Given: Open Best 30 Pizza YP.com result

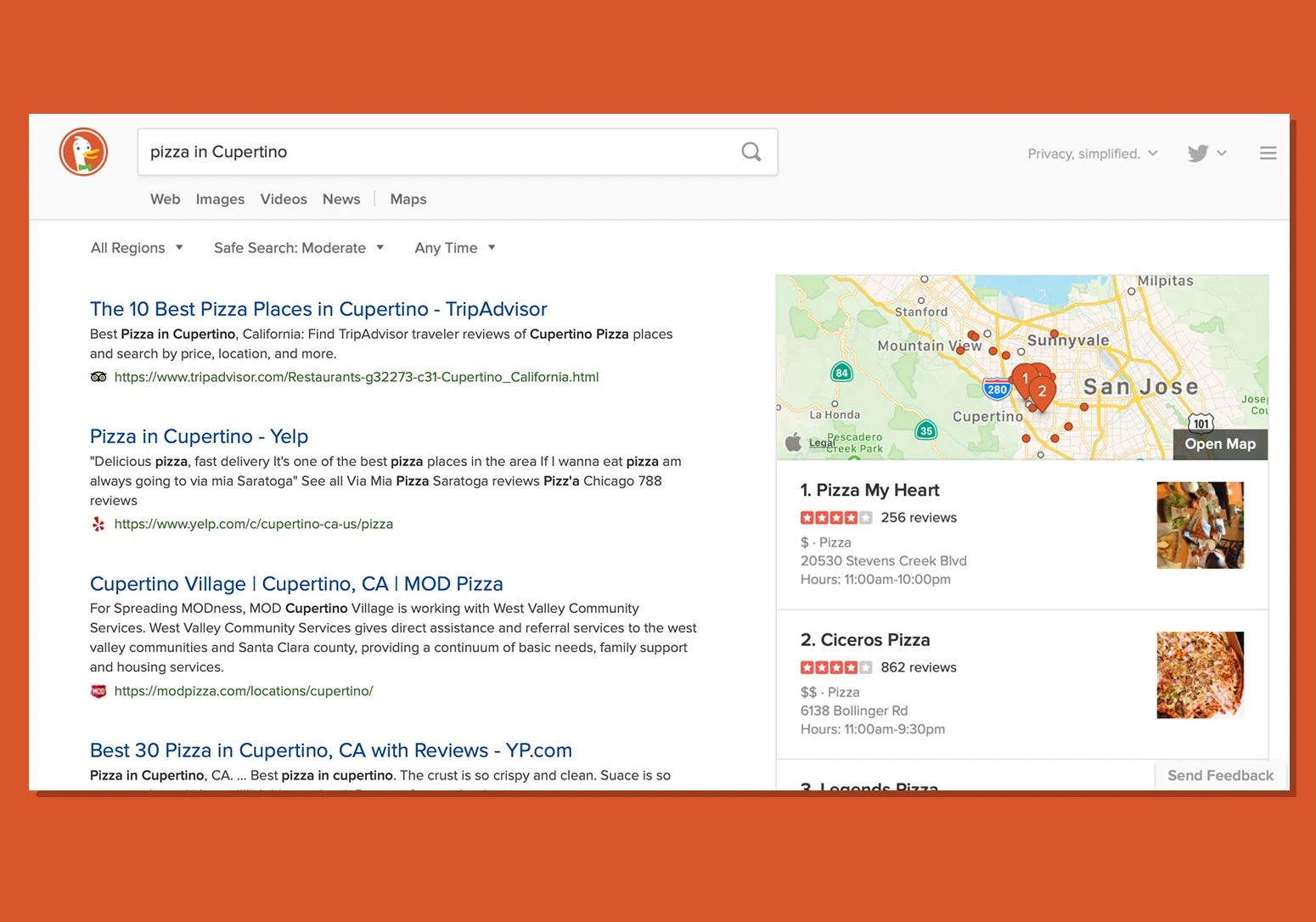Looking at the screenshot, I should 331,751.
